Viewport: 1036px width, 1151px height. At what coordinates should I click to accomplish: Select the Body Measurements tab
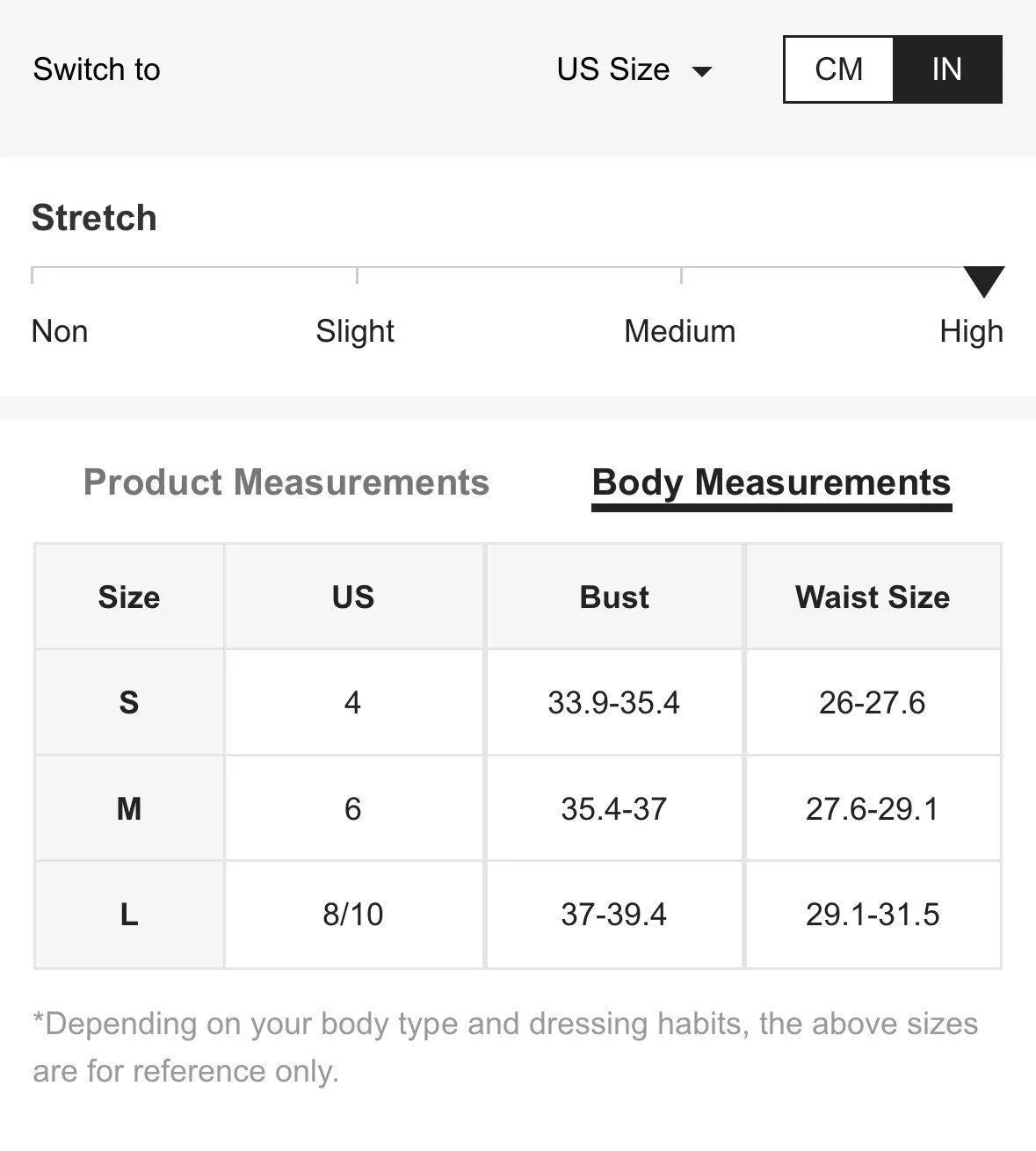pyautogui.click(x=772, y=483)
